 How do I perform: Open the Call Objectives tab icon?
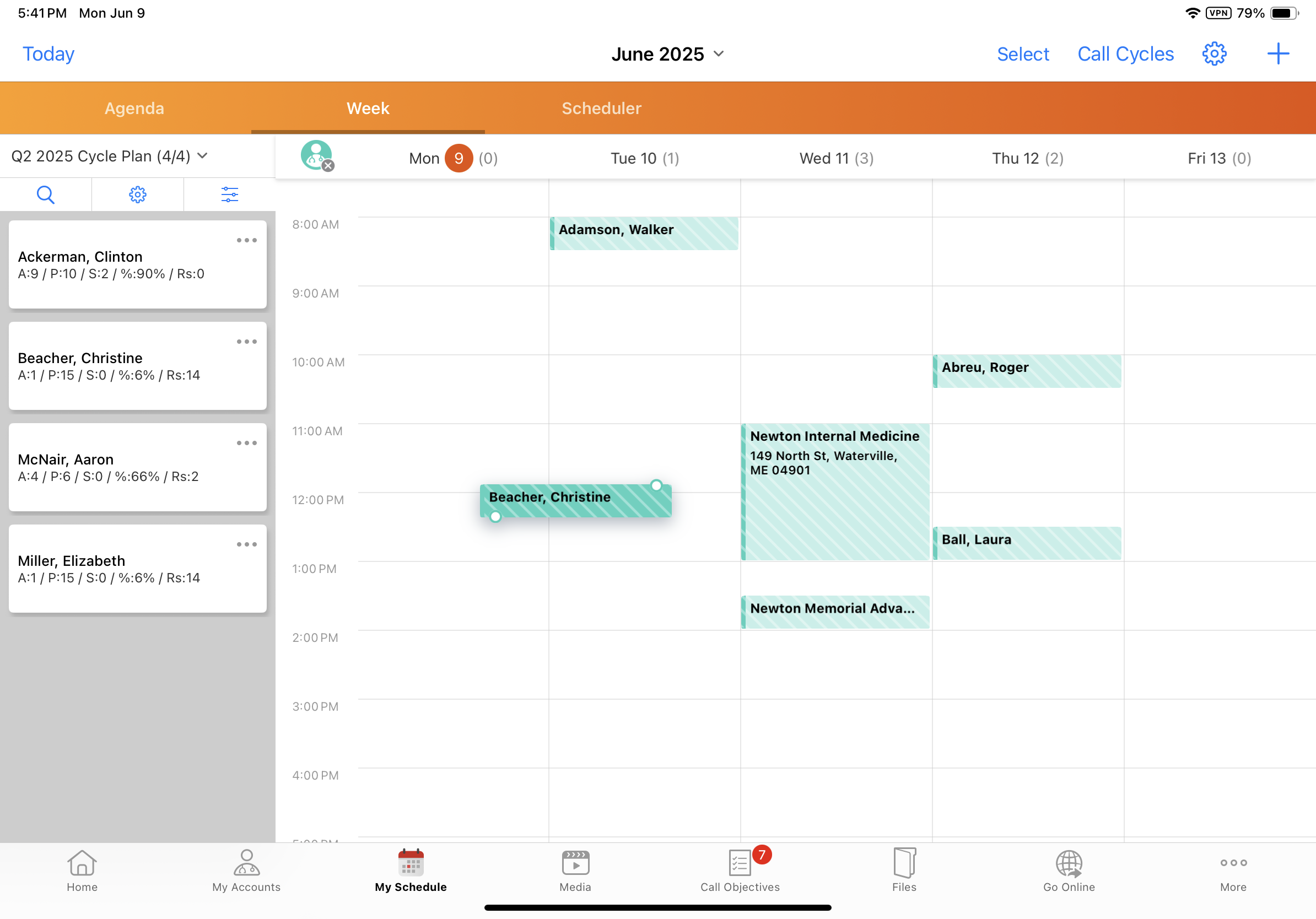pyautogui.click(x=740, y=863)
